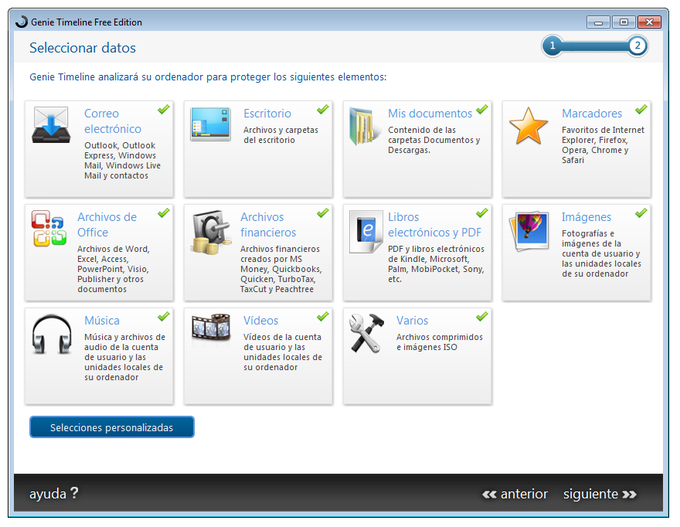Click the Archivos de Office logo icon

(x=49, y=228)
